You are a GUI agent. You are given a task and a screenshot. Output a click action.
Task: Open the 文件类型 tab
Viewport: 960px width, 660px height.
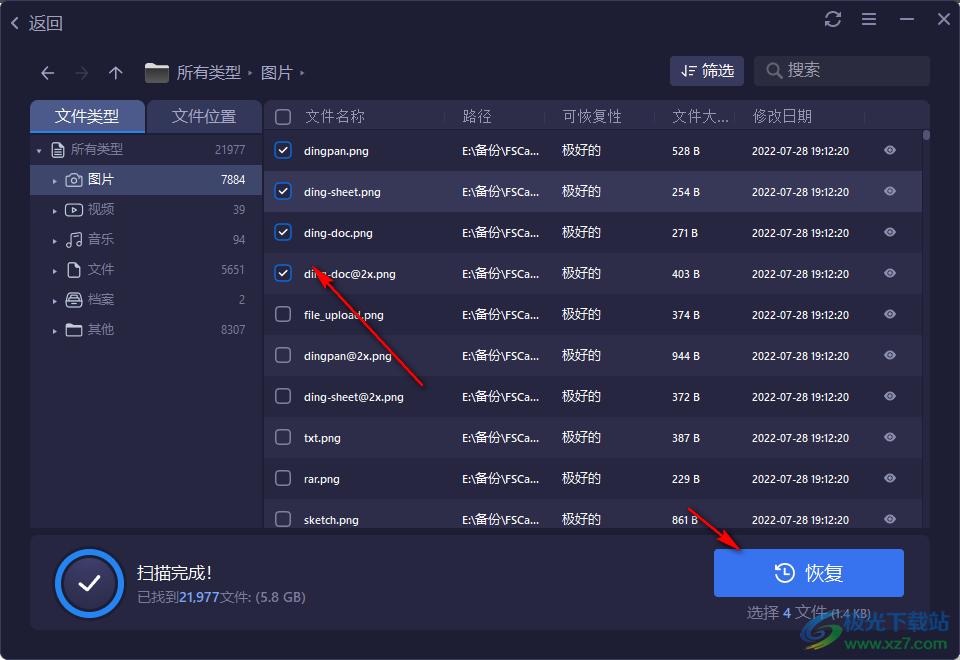87,116
